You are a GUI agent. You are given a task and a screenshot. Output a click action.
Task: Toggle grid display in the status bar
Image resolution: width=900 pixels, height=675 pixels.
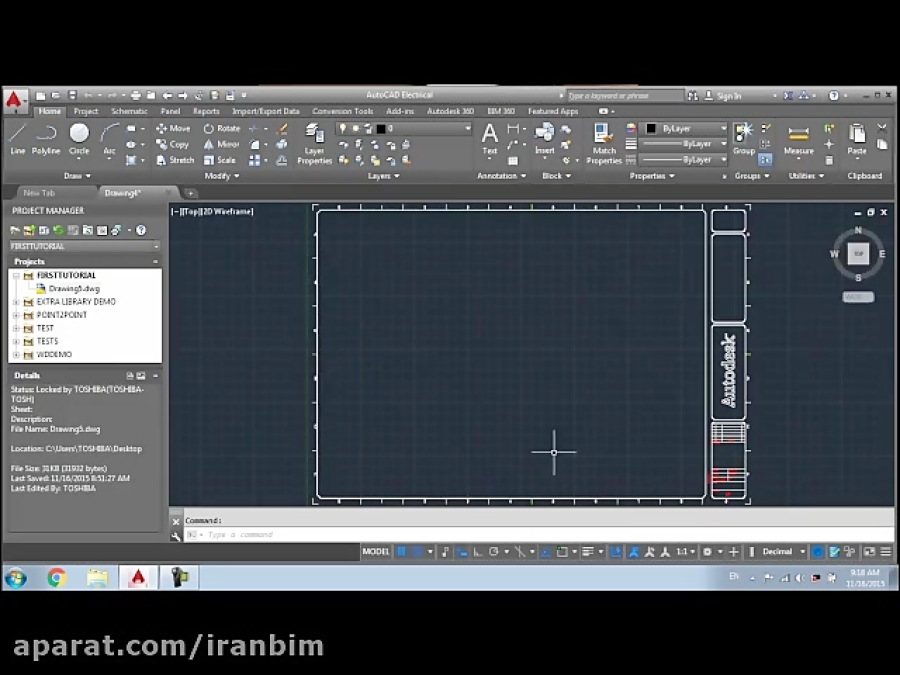pos(400,551)
